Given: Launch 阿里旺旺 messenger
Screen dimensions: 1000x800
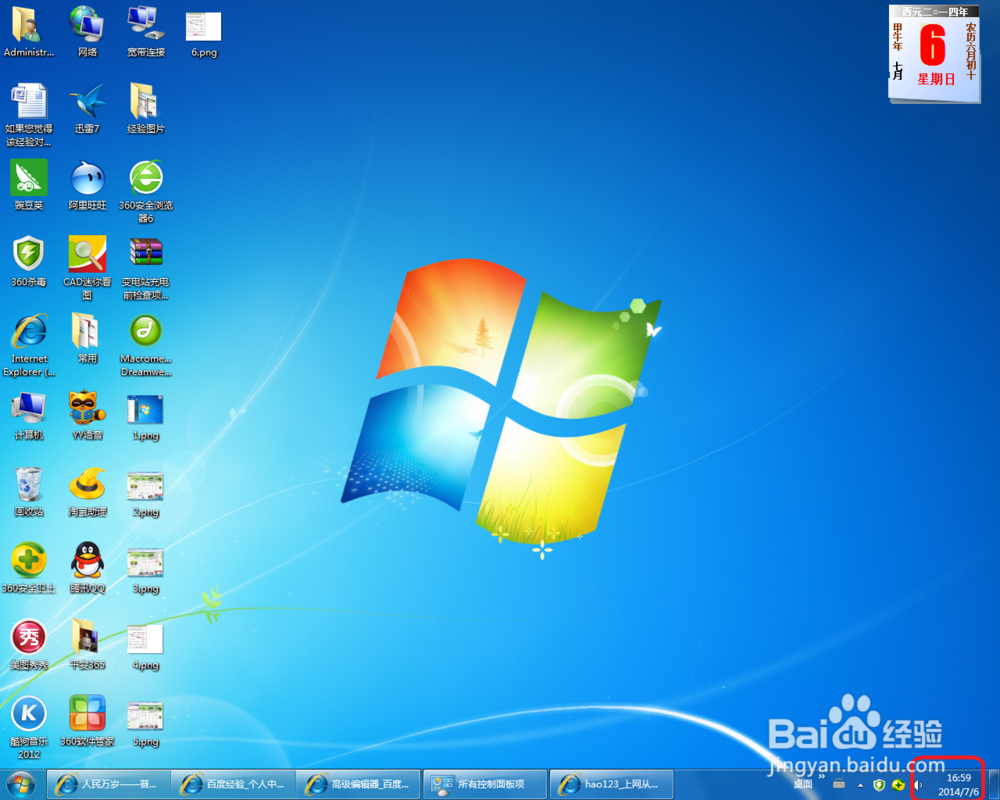Looking at the screenshot, I should point(87,185).
